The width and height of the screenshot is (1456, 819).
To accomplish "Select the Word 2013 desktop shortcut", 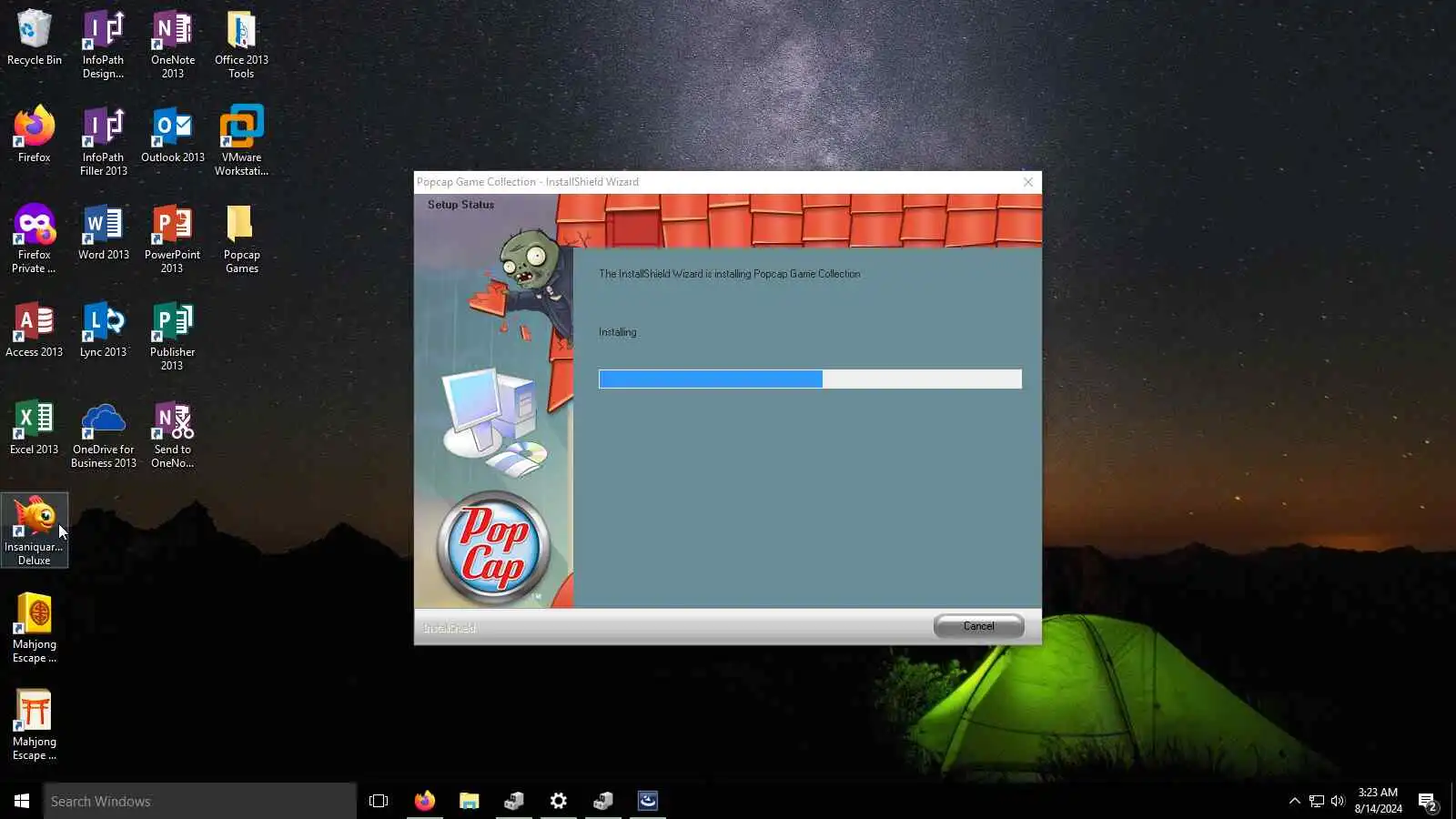I will 103,233.
